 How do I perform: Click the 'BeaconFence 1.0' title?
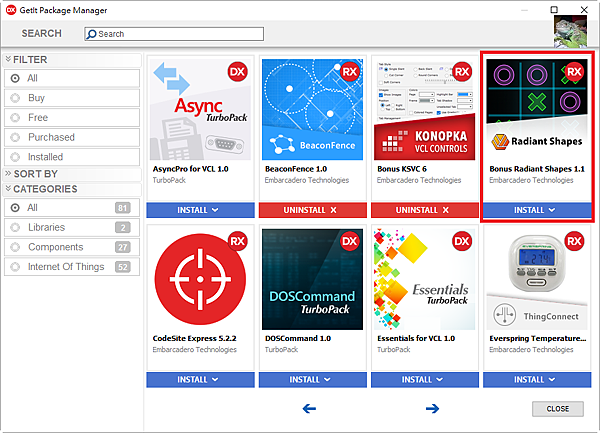point(296,169)
